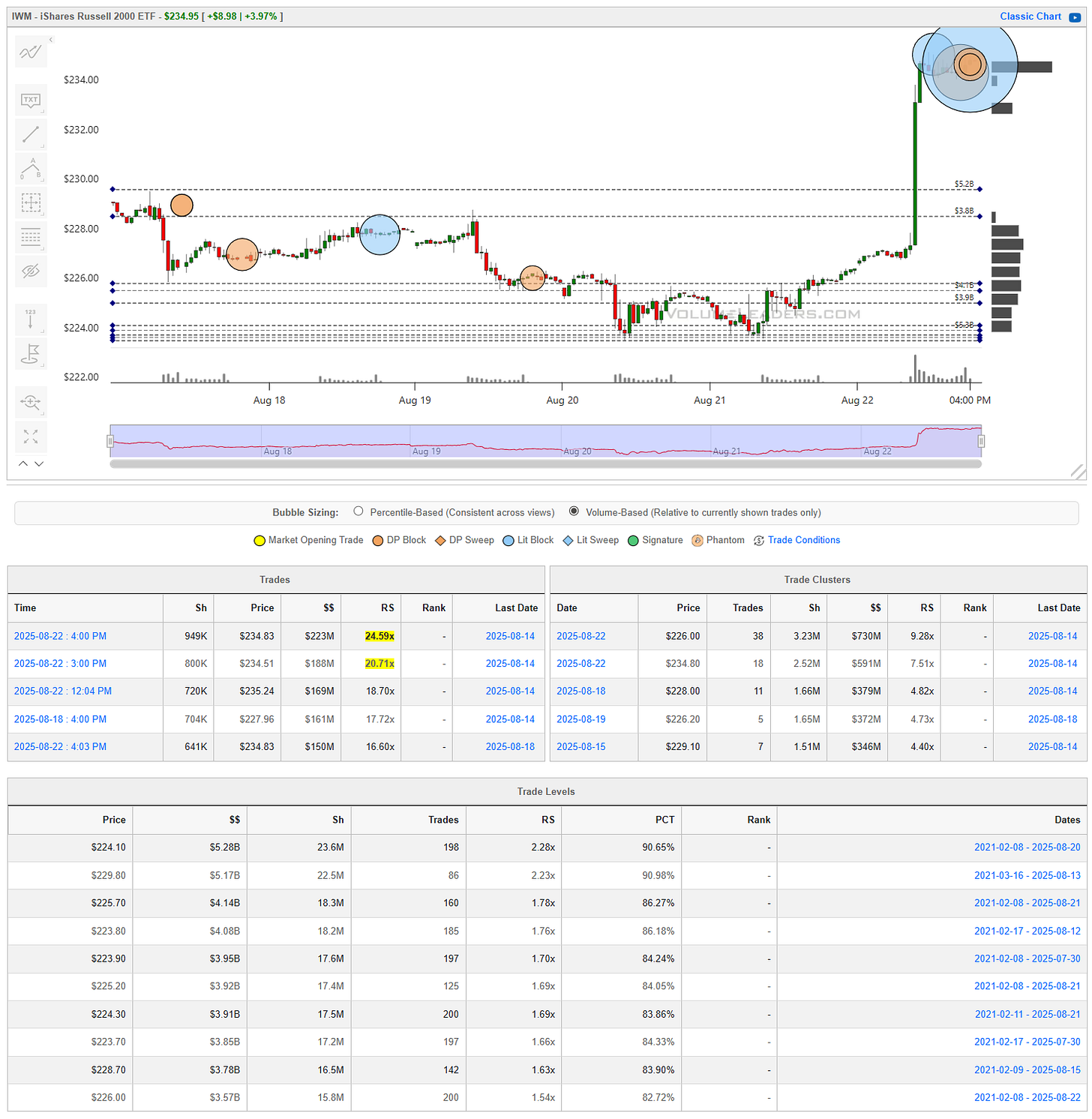Select the 0-A-B pattern drawing tool

pyautogui.click(x=31, y=169)
